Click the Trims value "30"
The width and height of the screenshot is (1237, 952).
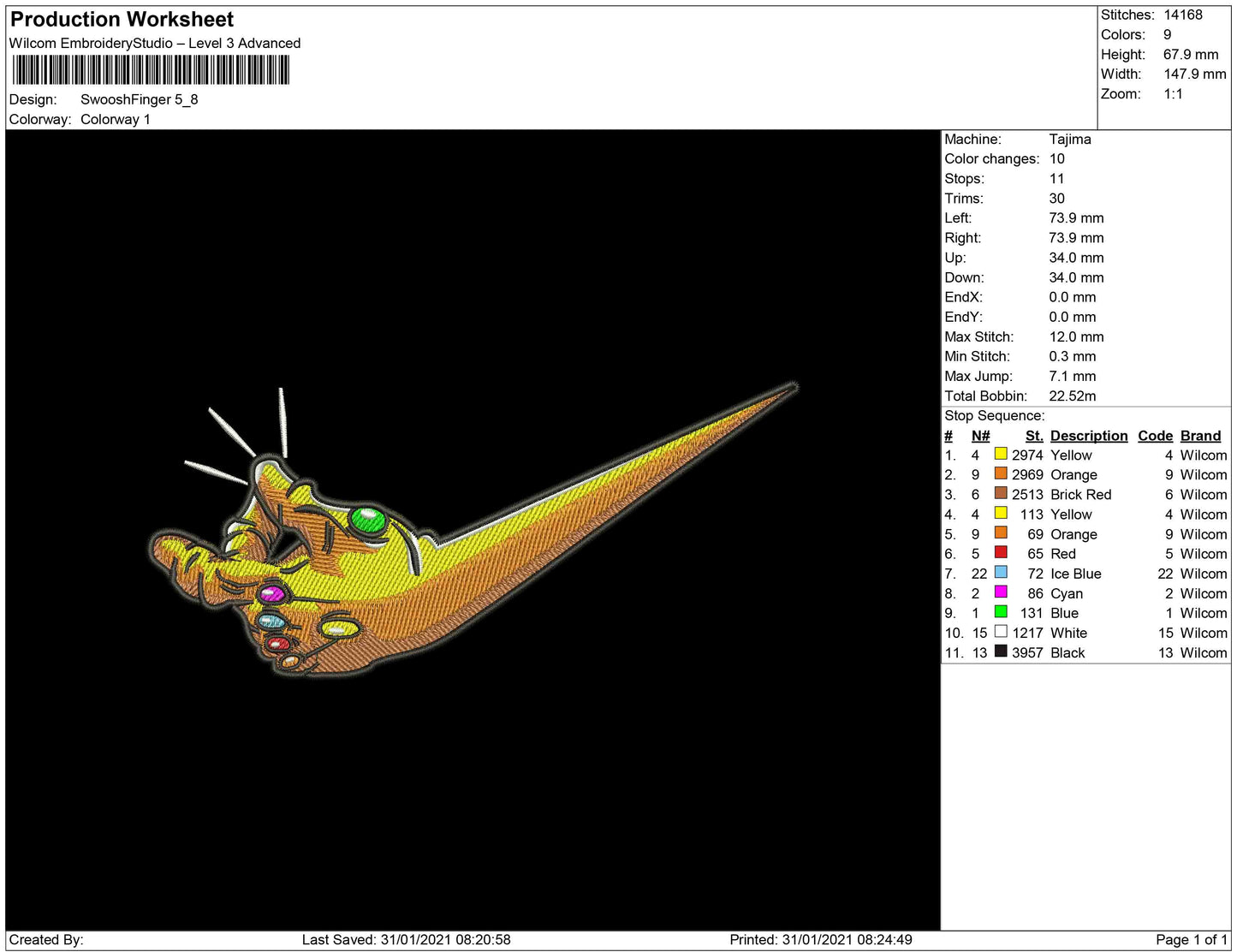tap(1057, 198)
